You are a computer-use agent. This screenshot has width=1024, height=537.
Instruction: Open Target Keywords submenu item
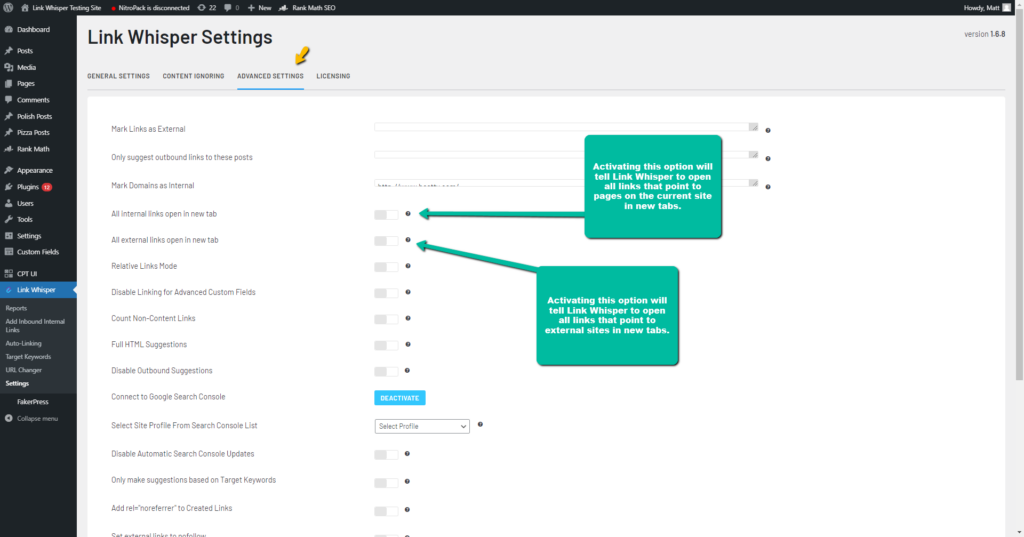point(28,357)
